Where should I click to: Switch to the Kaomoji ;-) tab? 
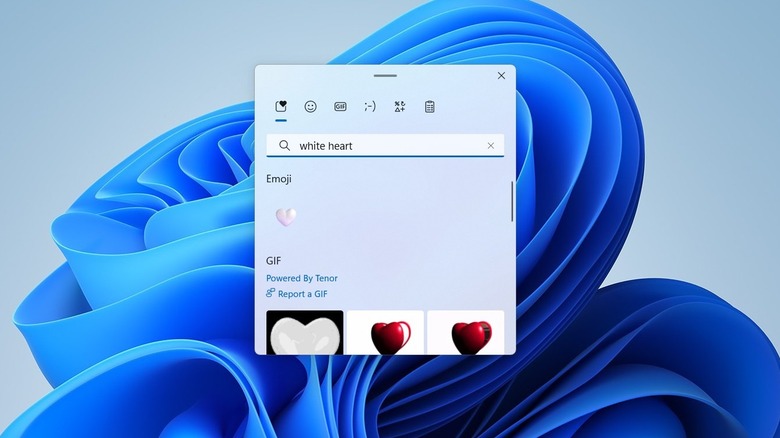pyautogui.click(x=370, y=107)
